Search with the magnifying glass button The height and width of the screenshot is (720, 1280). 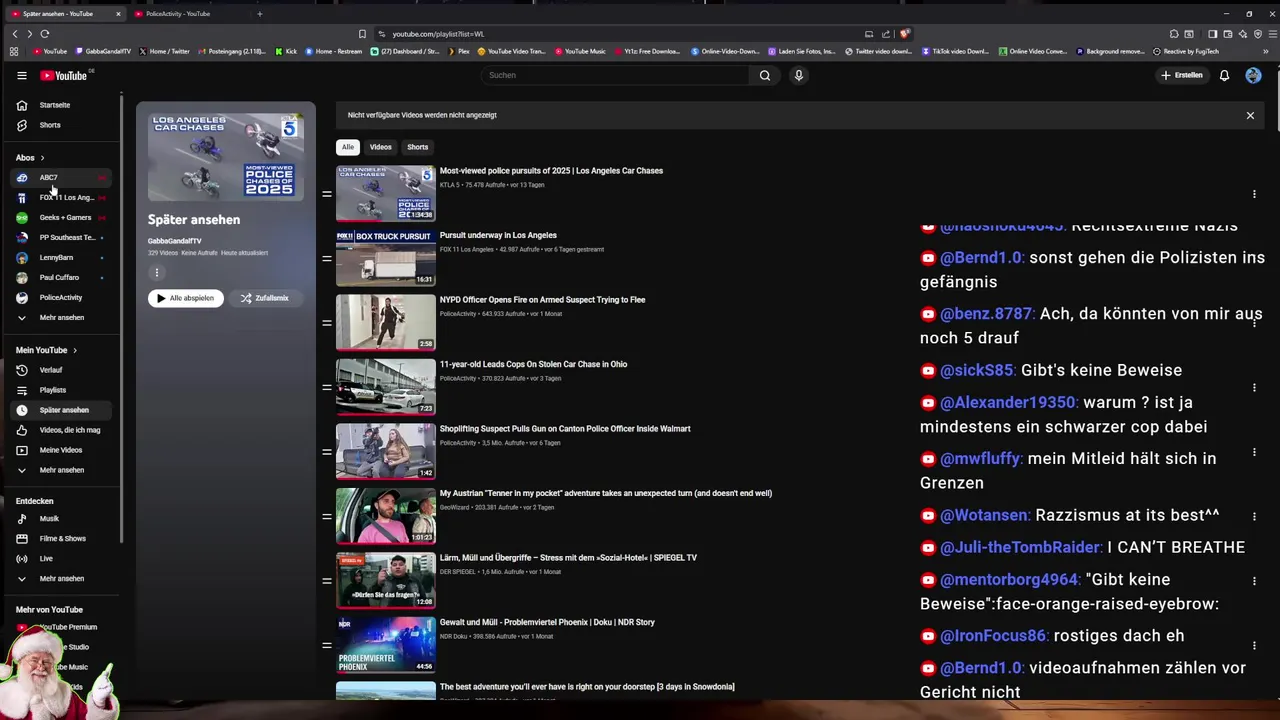pos(765,75)
